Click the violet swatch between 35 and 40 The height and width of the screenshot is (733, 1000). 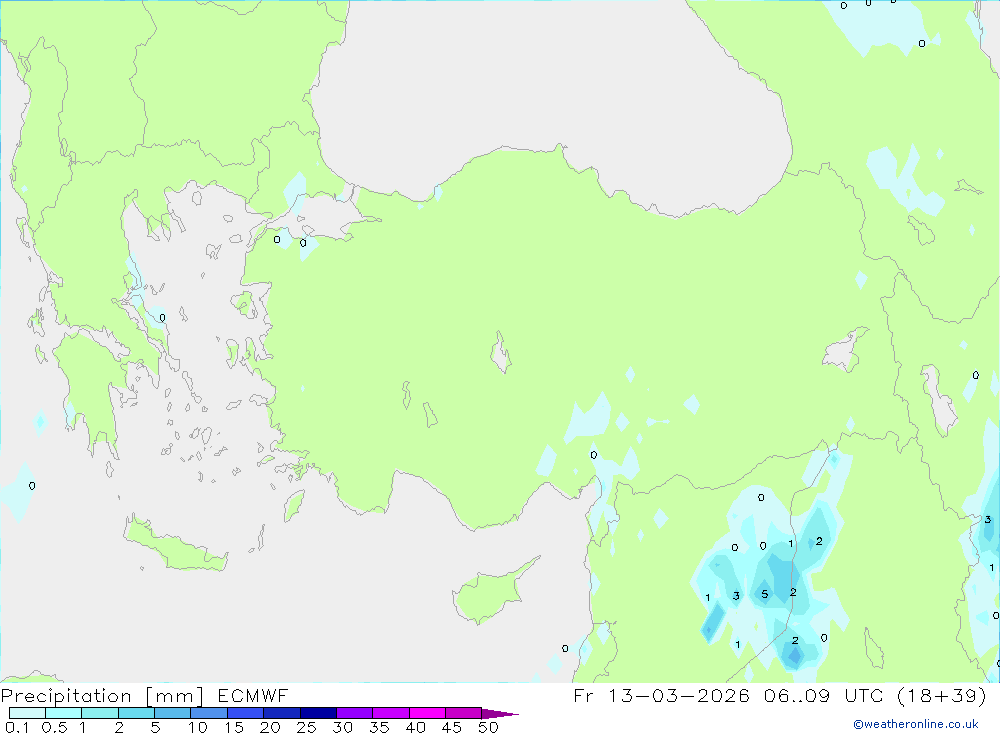click(391, 713)
